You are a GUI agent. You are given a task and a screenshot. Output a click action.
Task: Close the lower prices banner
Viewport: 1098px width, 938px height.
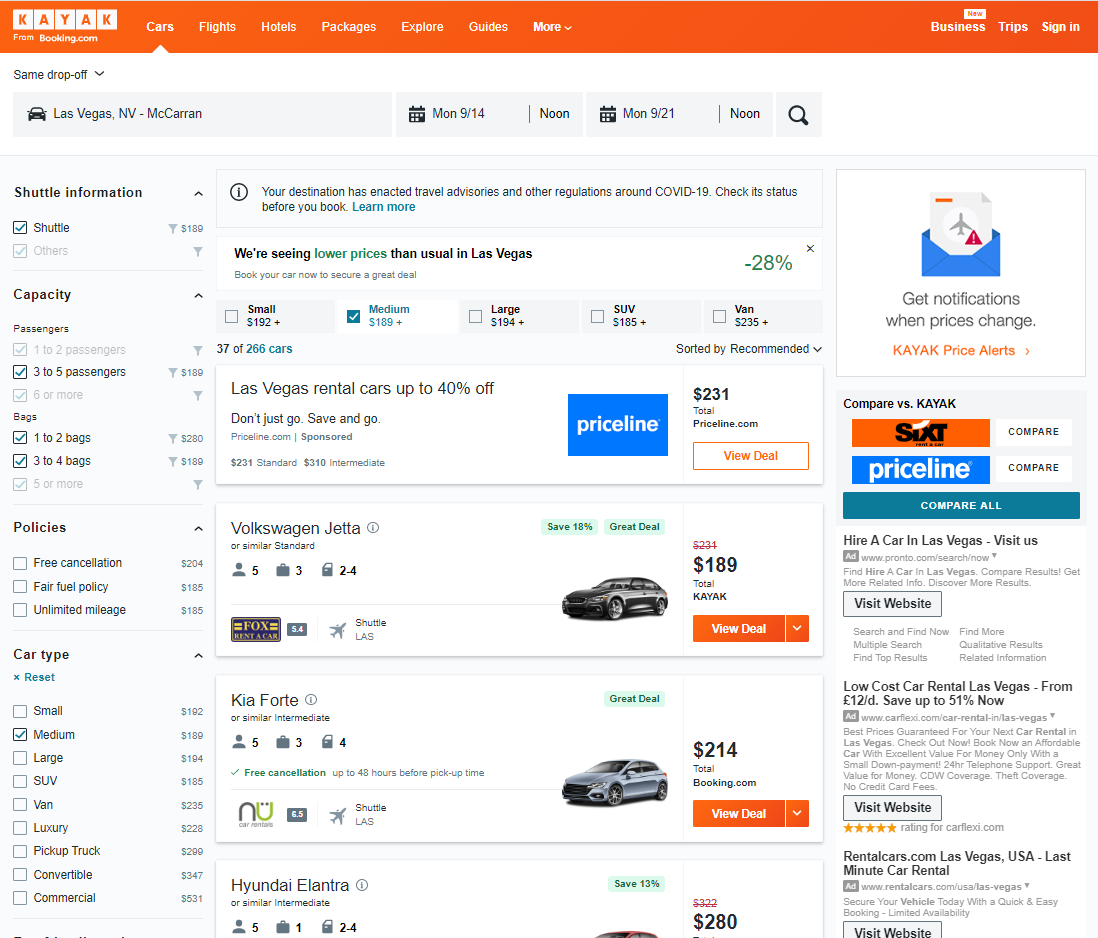point(810,248)
